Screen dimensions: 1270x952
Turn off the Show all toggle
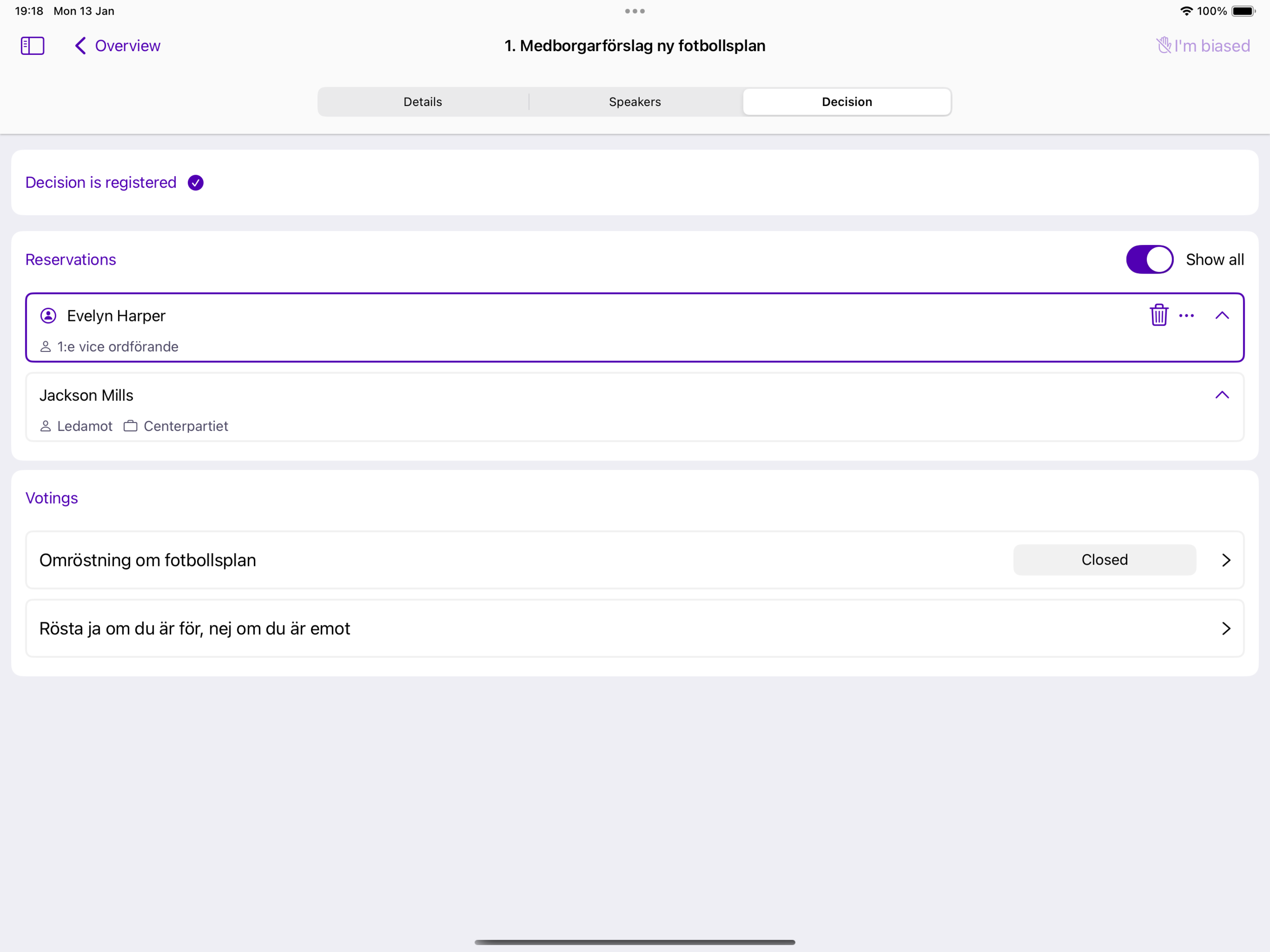coord(1150,259)
